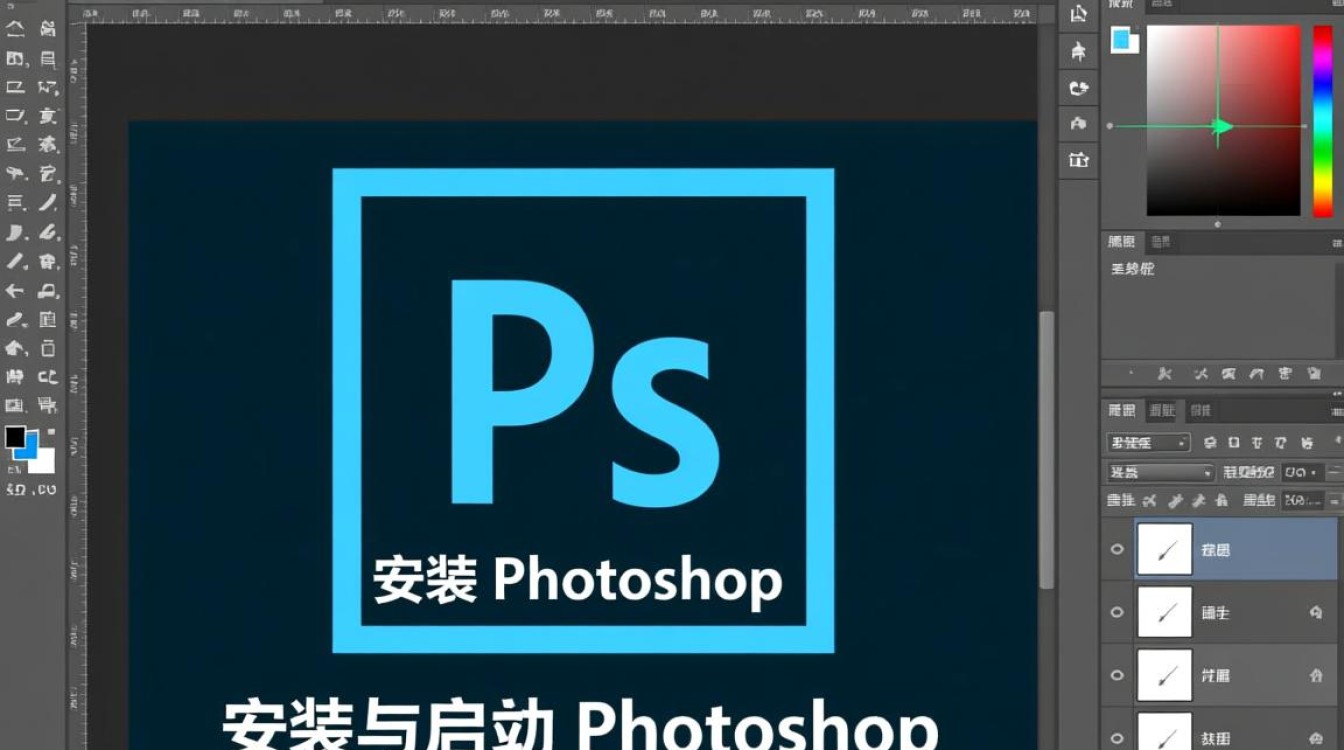Screen dimensions: 1344x750
Task: Click the lock icon on the bottom layer row
Action: coord(1316,738)
